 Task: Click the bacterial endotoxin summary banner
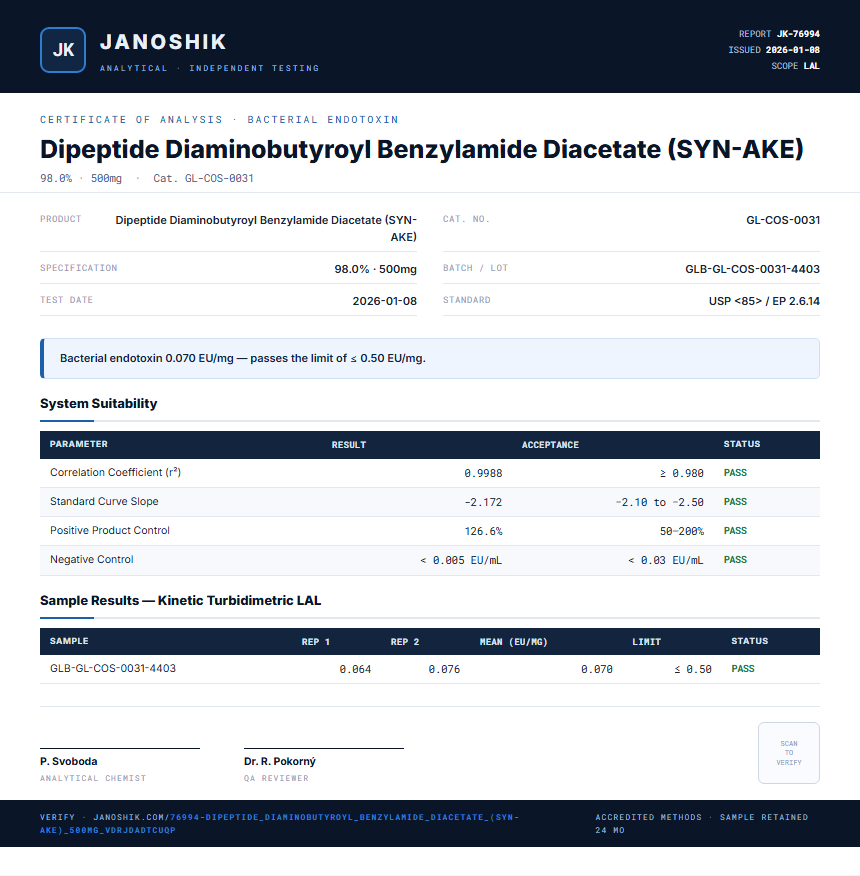point(430,358)
